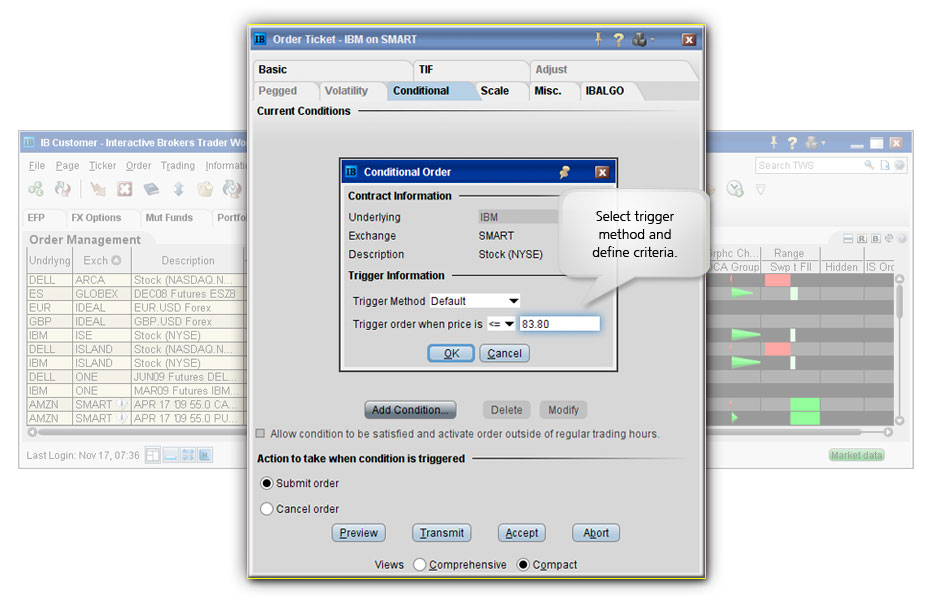
Task: Click the IB logo icon in Conditional Order title
Action: 351,172
